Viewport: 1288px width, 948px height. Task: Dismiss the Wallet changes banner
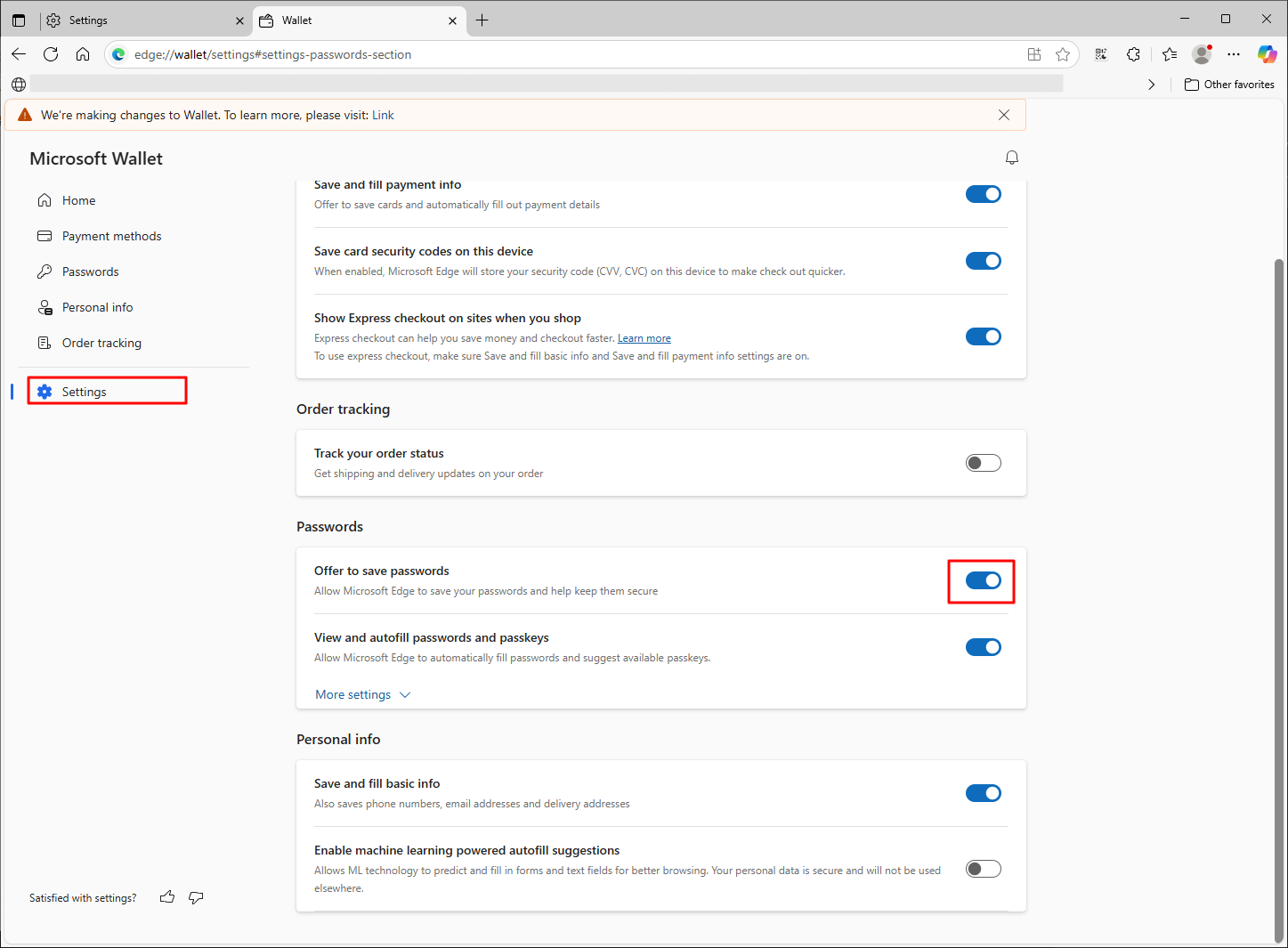tap(1004, 115)
